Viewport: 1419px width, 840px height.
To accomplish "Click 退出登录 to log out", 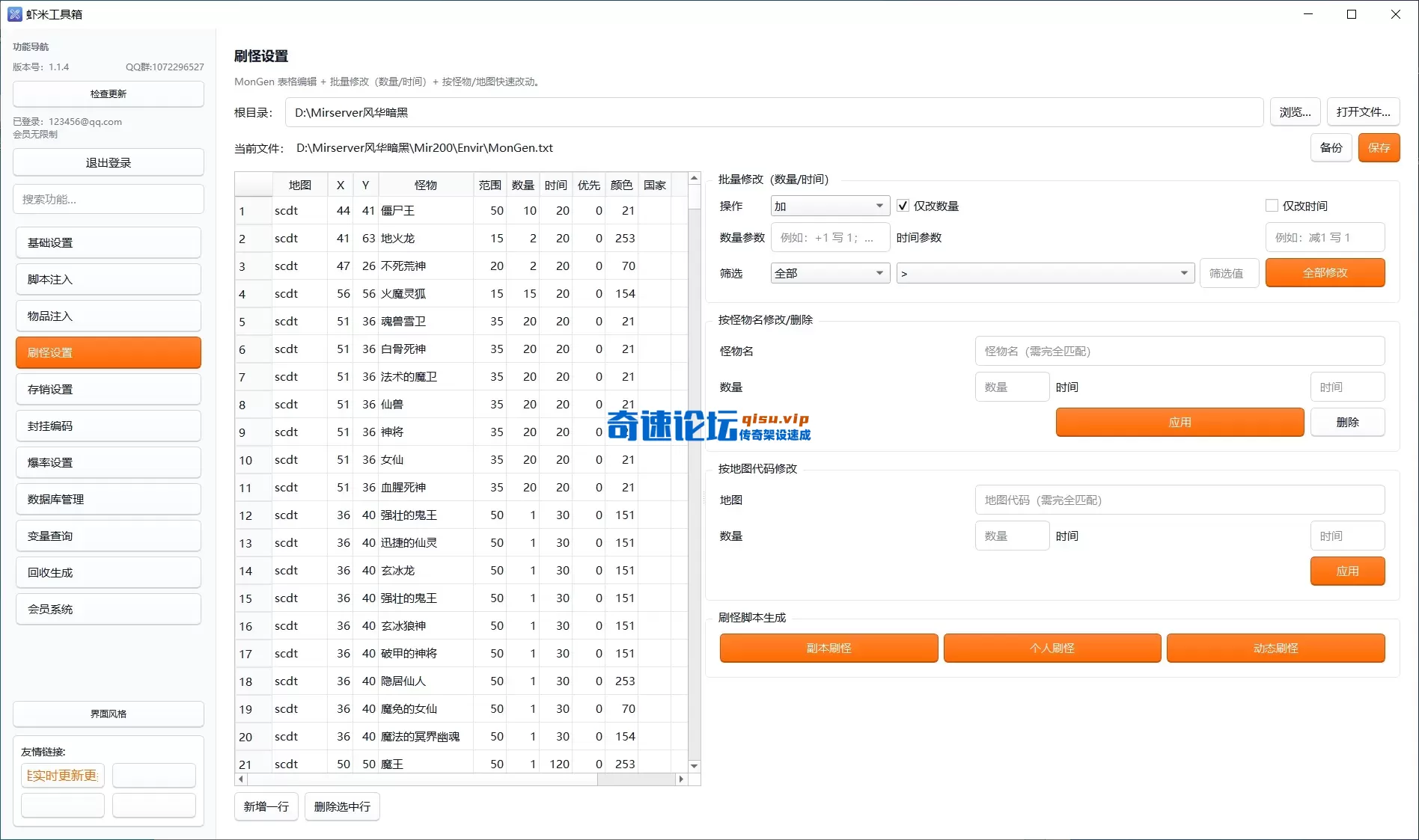I will 108,162.
